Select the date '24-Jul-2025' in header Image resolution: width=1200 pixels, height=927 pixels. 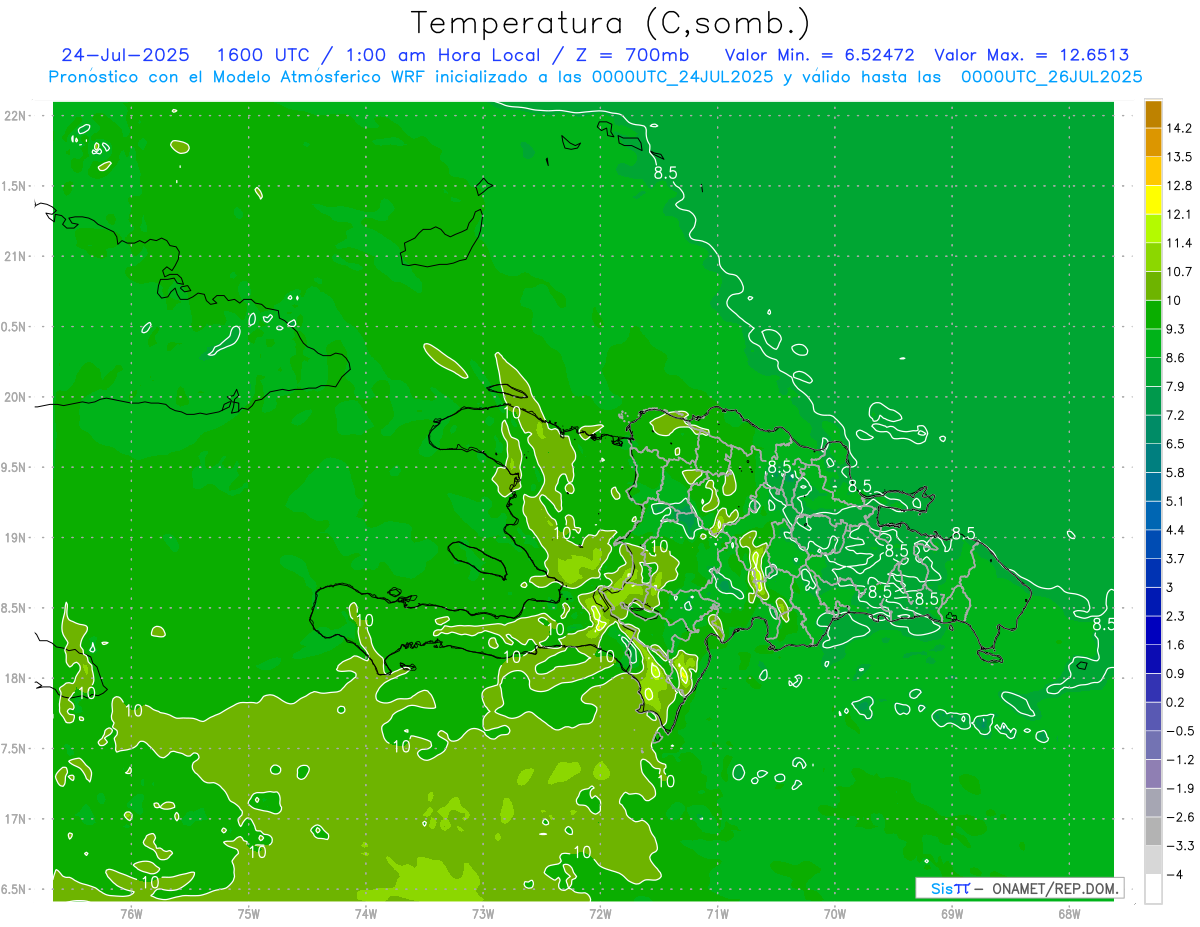tap(125, 55)
